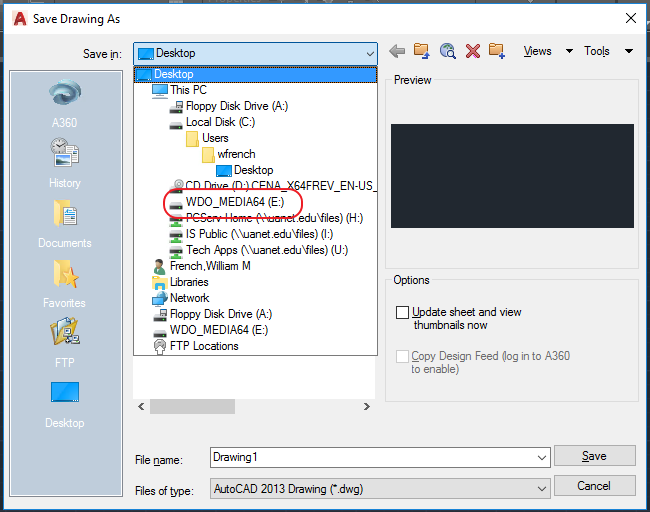Click horizontal scrollbar right arrow
650x512 pixels.
tap(366, 407)
